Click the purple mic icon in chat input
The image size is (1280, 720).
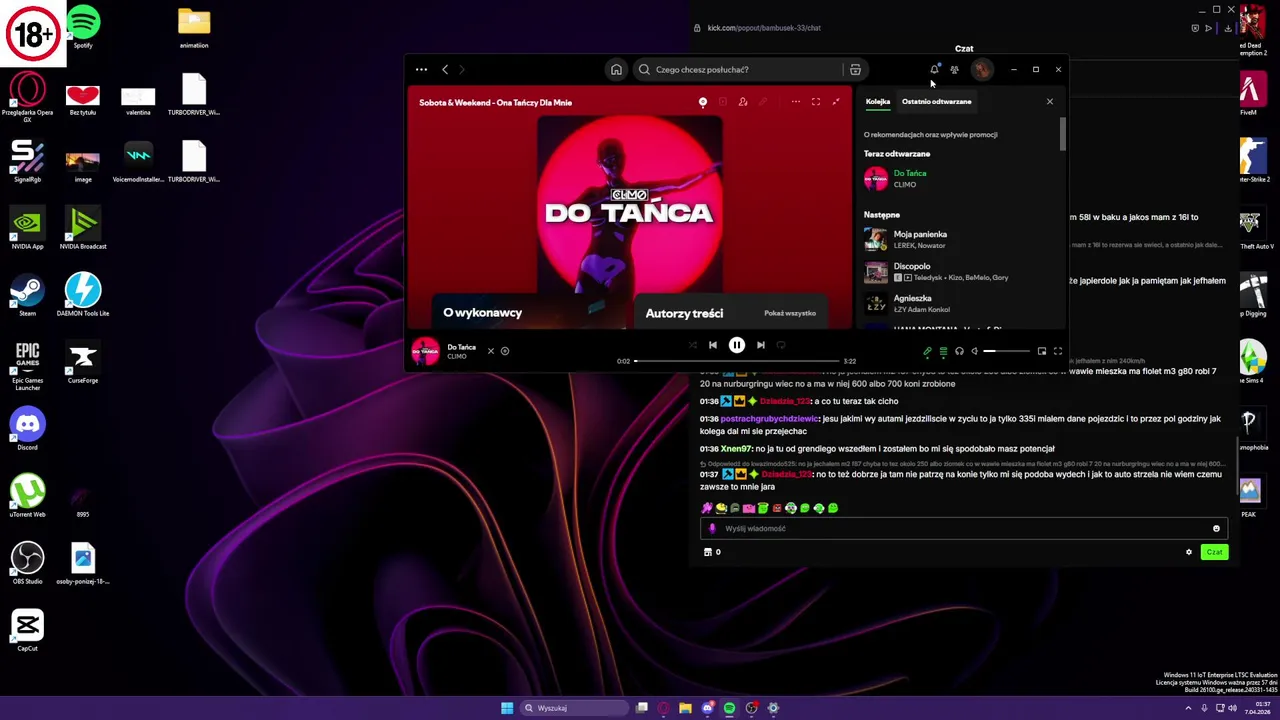pyautogui.click(x=712, y=528)
